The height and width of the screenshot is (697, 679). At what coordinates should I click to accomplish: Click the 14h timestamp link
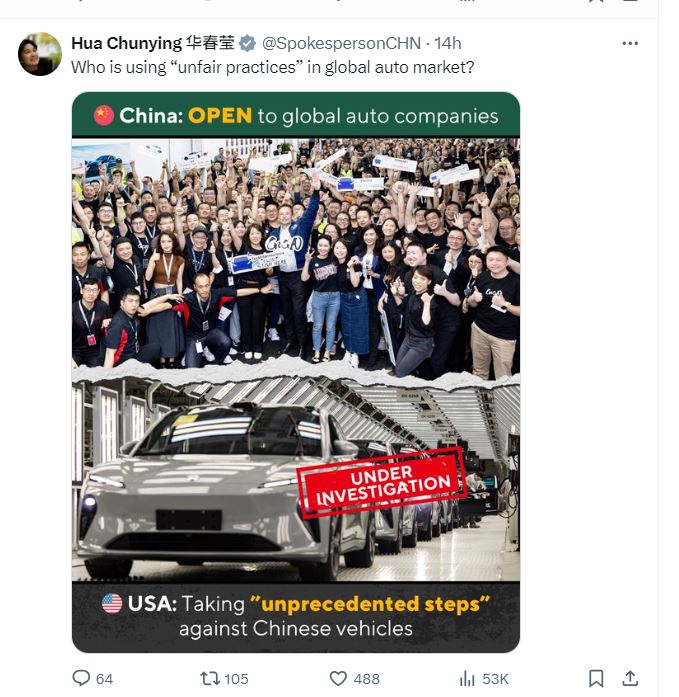click(447, 43)
